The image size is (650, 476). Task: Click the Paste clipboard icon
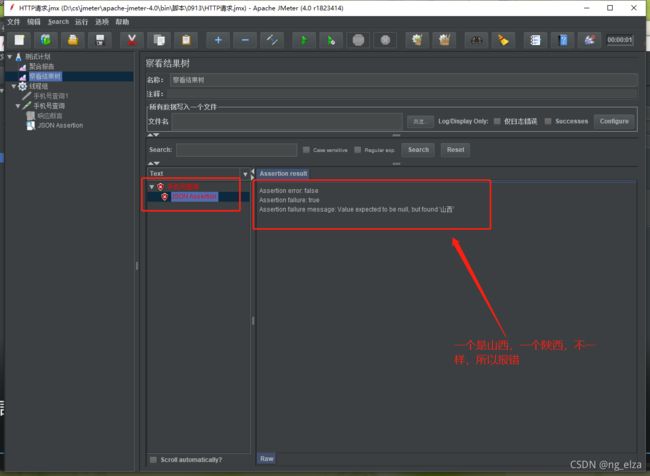186,40
